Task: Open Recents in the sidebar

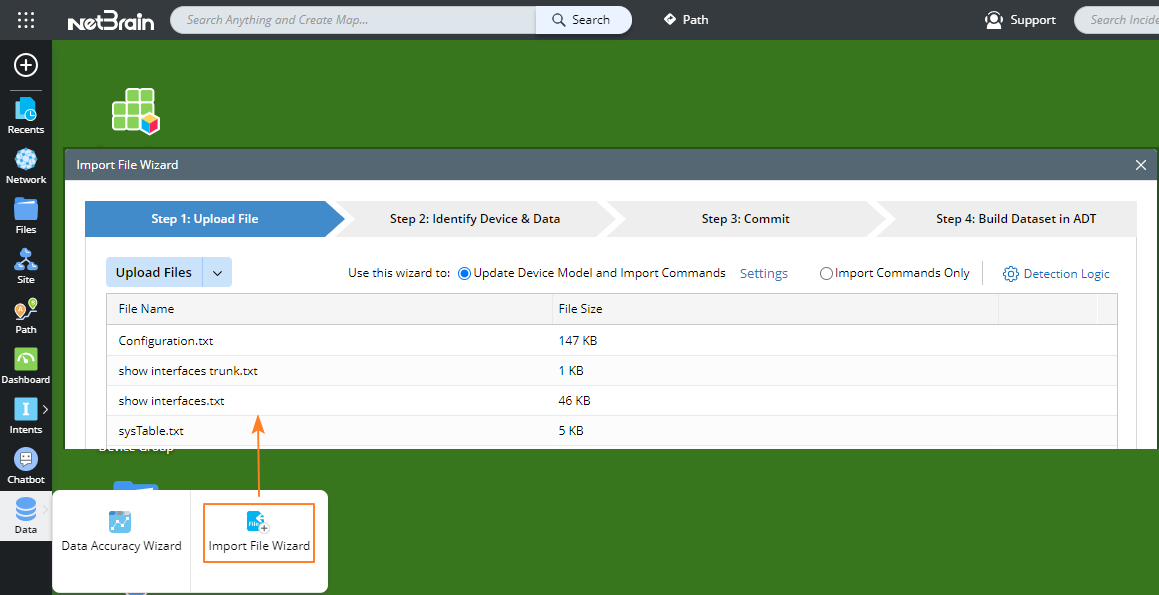Action: pyautogui.click(x=26, y=115)
